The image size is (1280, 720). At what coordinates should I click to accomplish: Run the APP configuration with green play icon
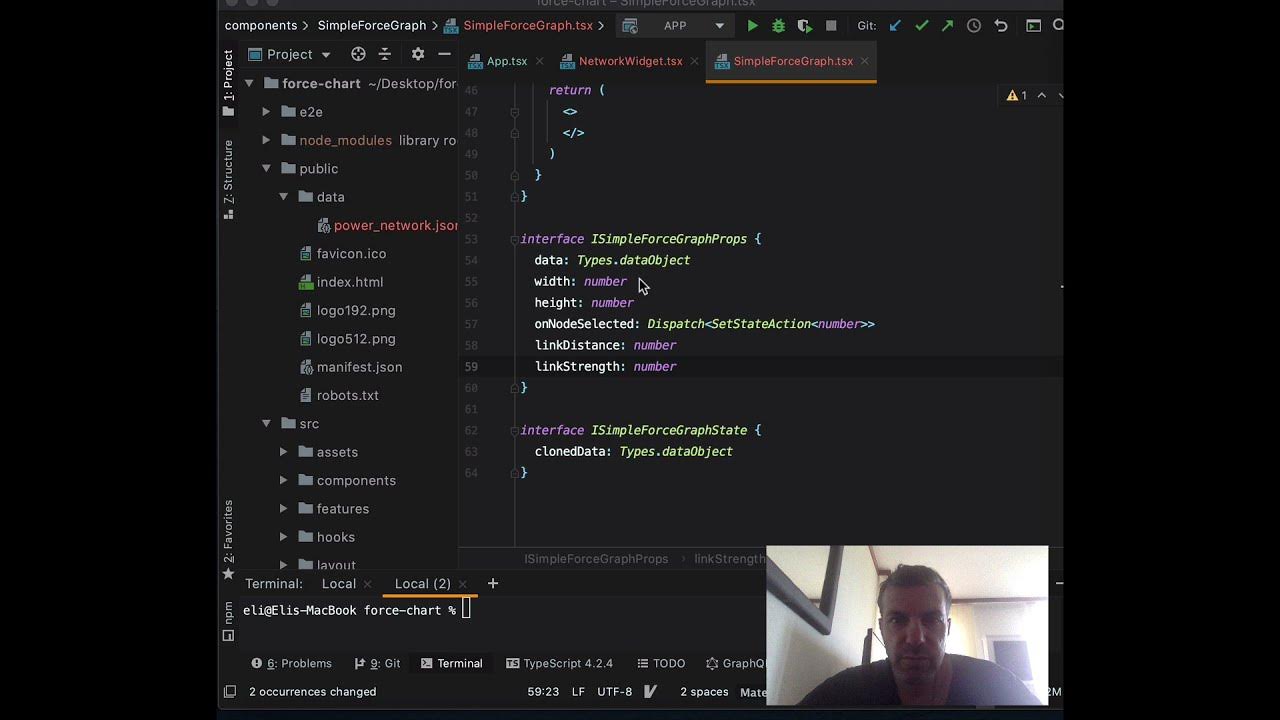point(752,26)
